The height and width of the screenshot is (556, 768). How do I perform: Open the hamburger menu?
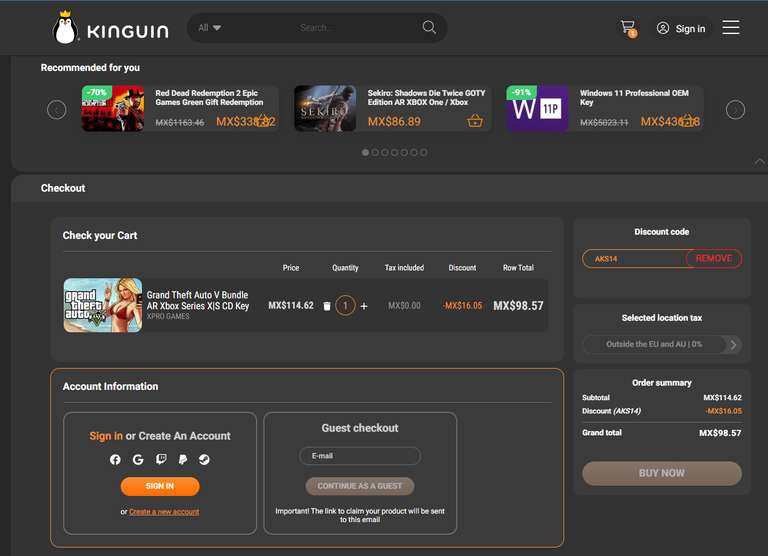731,27
